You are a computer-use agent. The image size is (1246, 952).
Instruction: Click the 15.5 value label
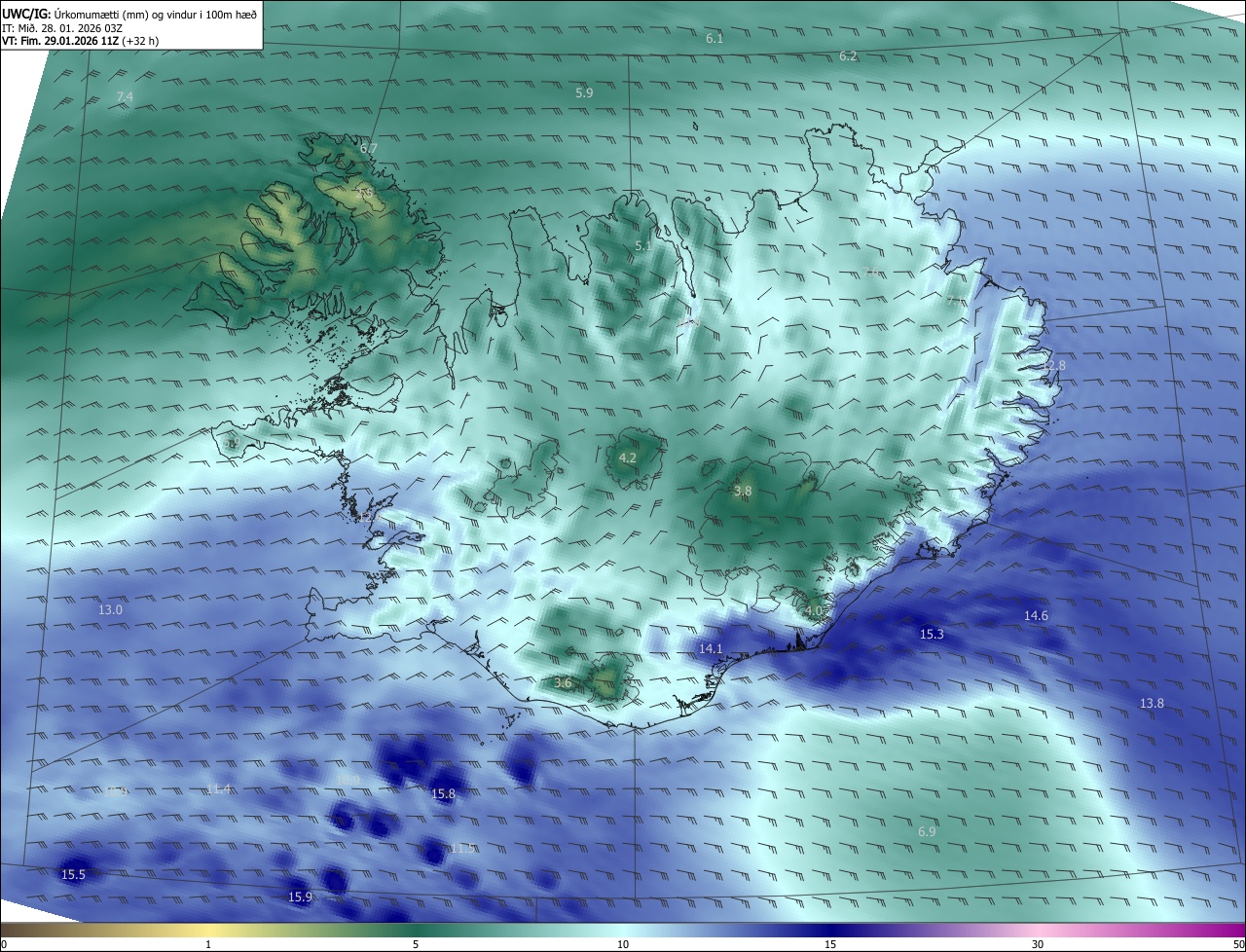point(73,874)
